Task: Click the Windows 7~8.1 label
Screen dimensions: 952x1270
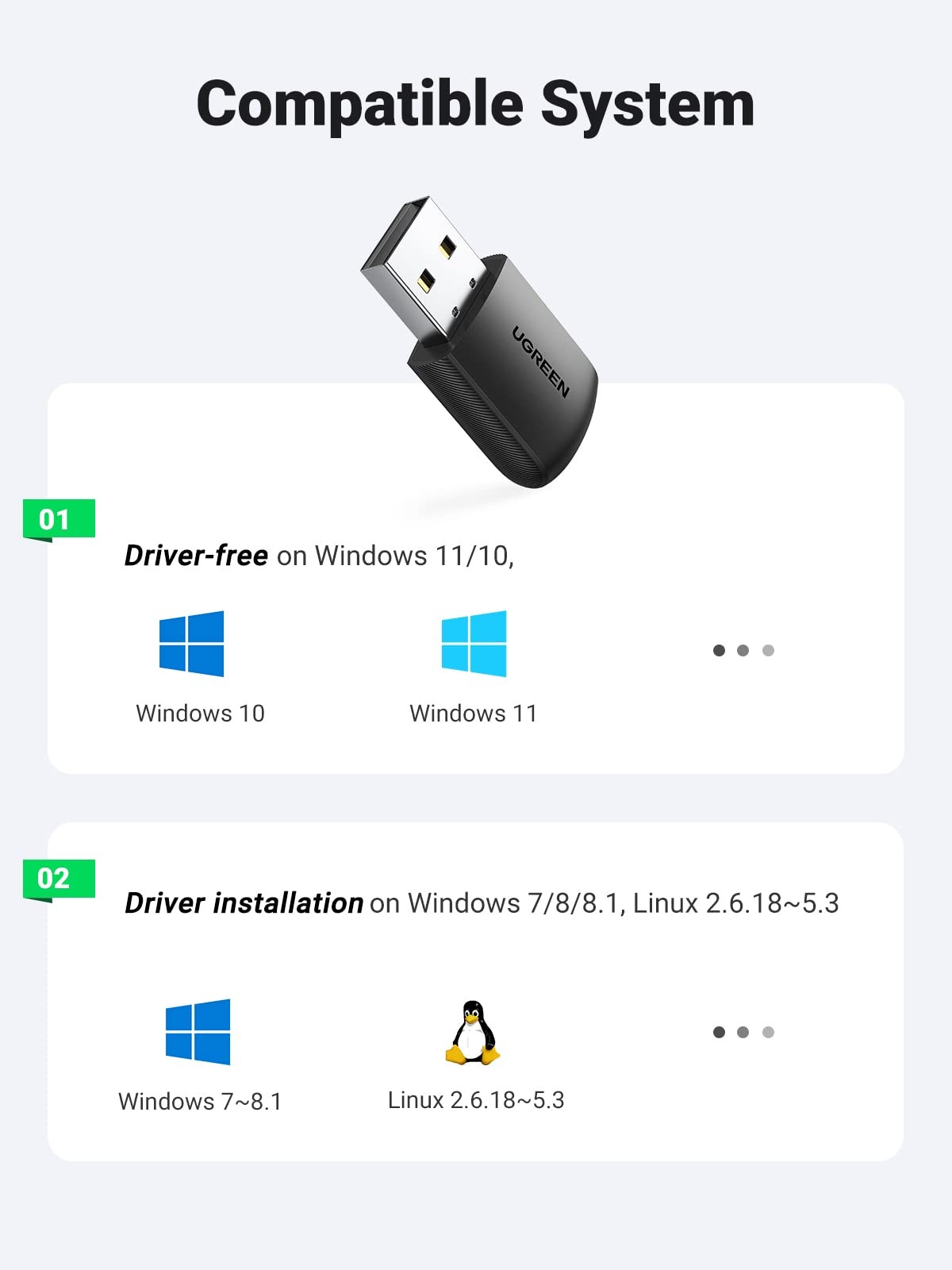Action: 200,1101
